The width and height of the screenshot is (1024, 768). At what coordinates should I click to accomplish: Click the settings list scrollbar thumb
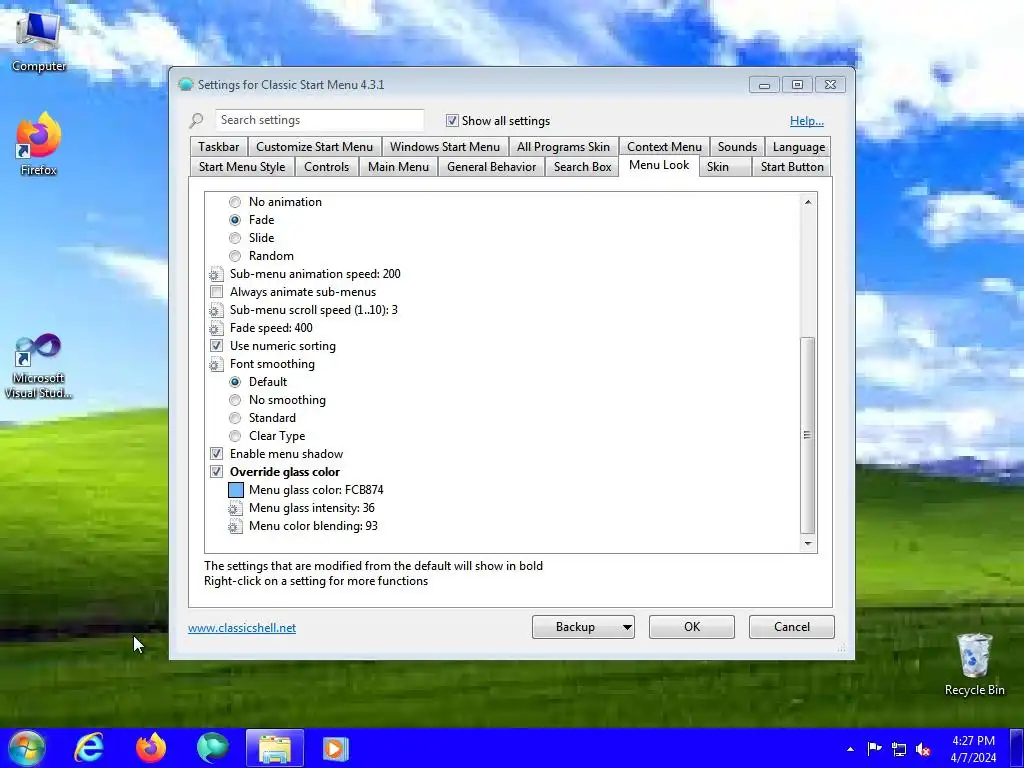pyautogui.click(x=808, y=436)
